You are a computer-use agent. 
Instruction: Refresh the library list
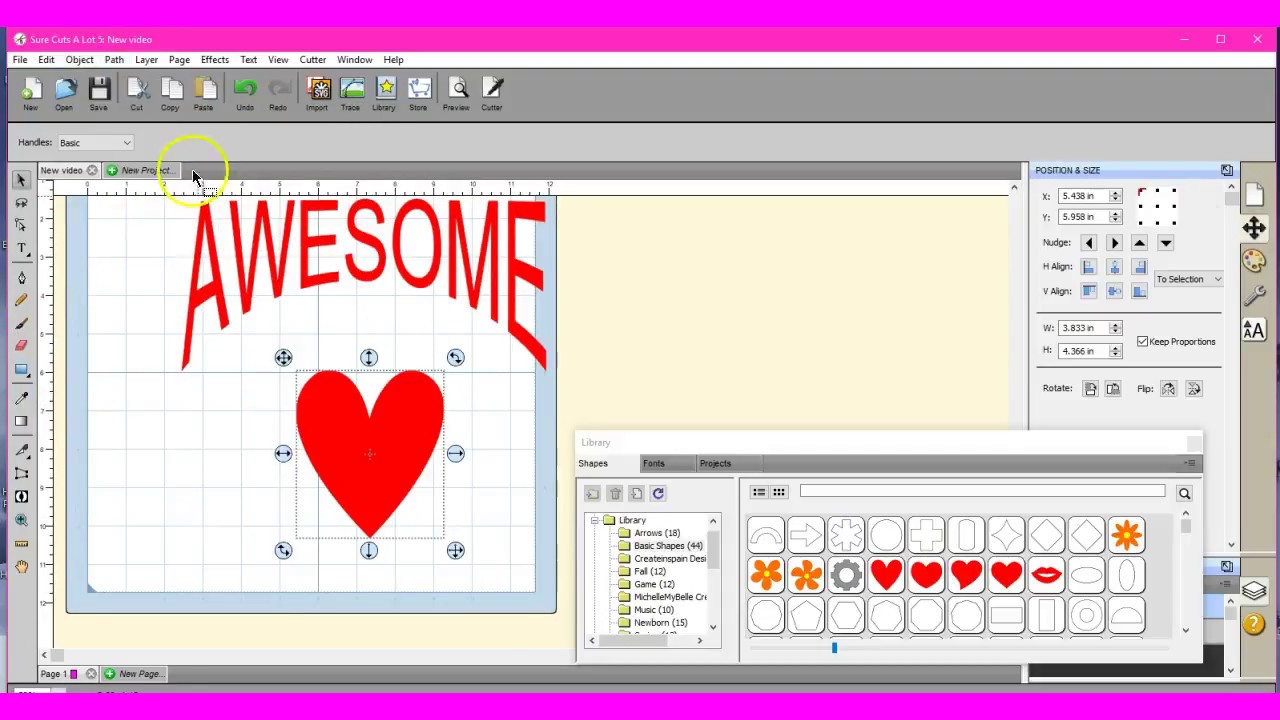point(658,493)
